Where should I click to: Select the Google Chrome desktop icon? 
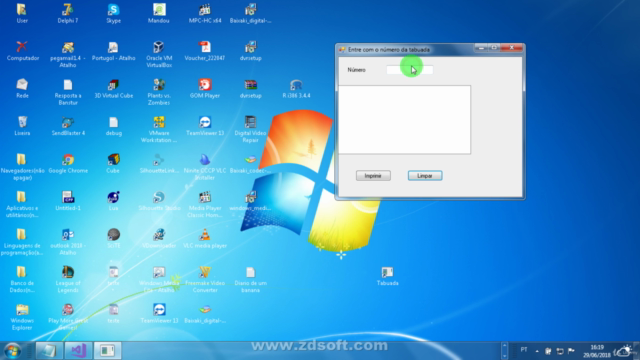coord(68,163)
